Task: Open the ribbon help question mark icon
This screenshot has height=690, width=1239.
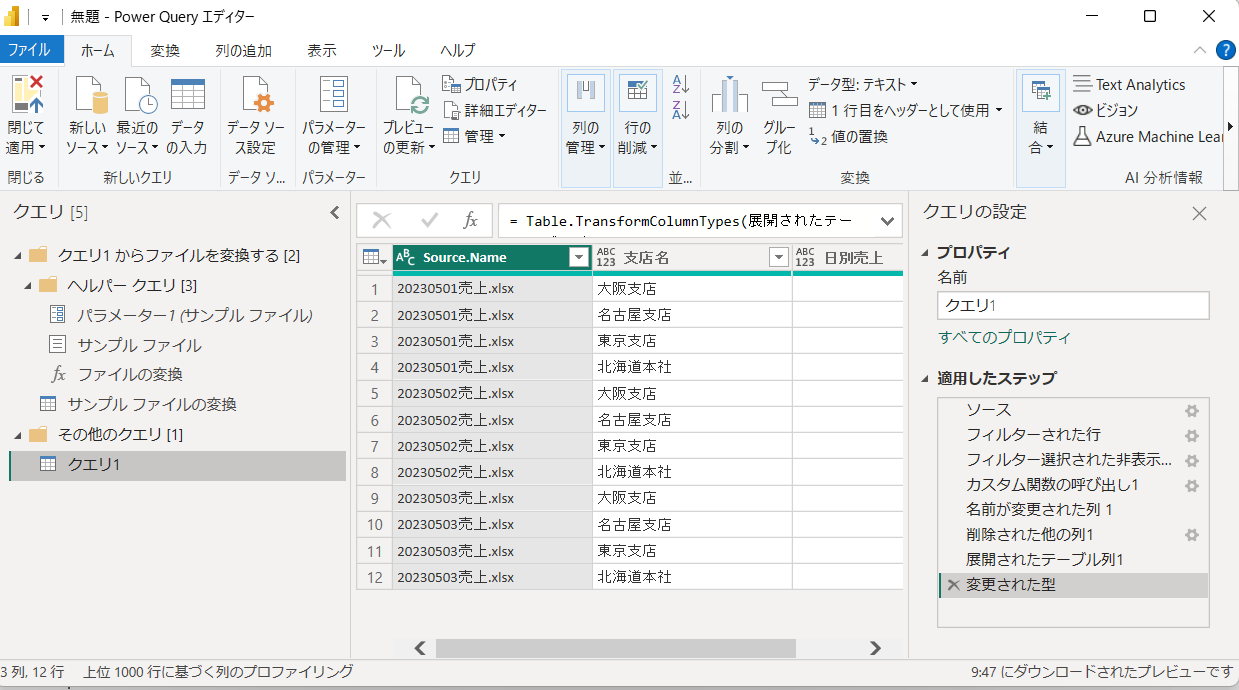Action: [x=1225, y=50]
